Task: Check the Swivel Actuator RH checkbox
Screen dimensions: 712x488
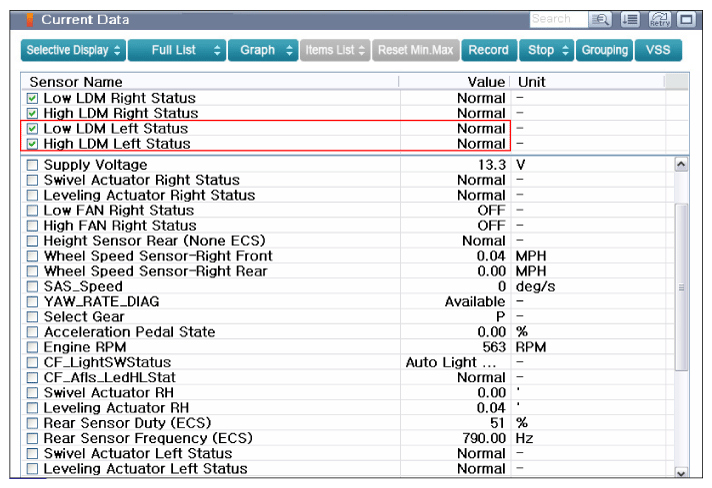Action: click(32, 393)
